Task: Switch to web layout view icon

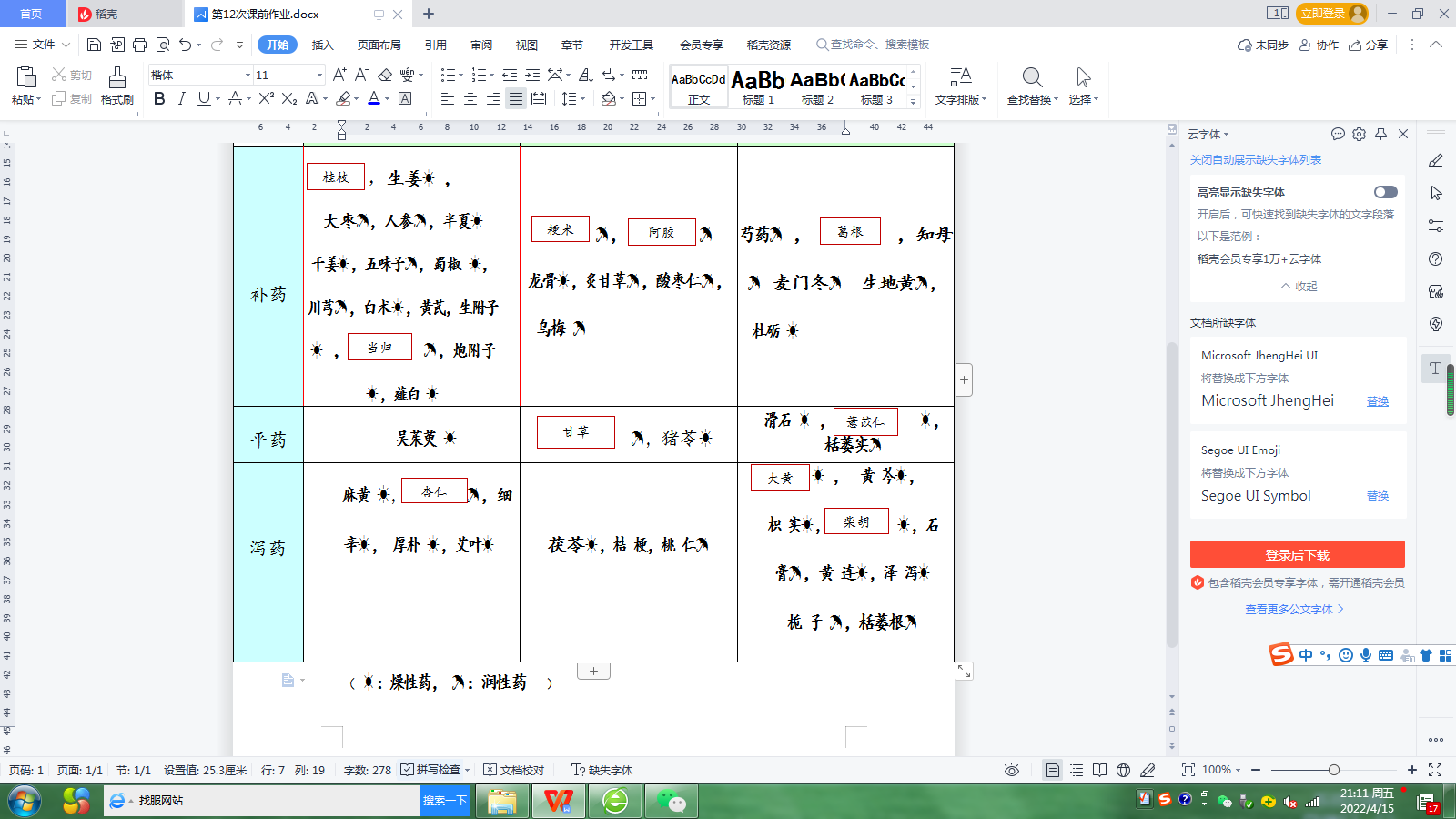Action: pos(1124,770)
